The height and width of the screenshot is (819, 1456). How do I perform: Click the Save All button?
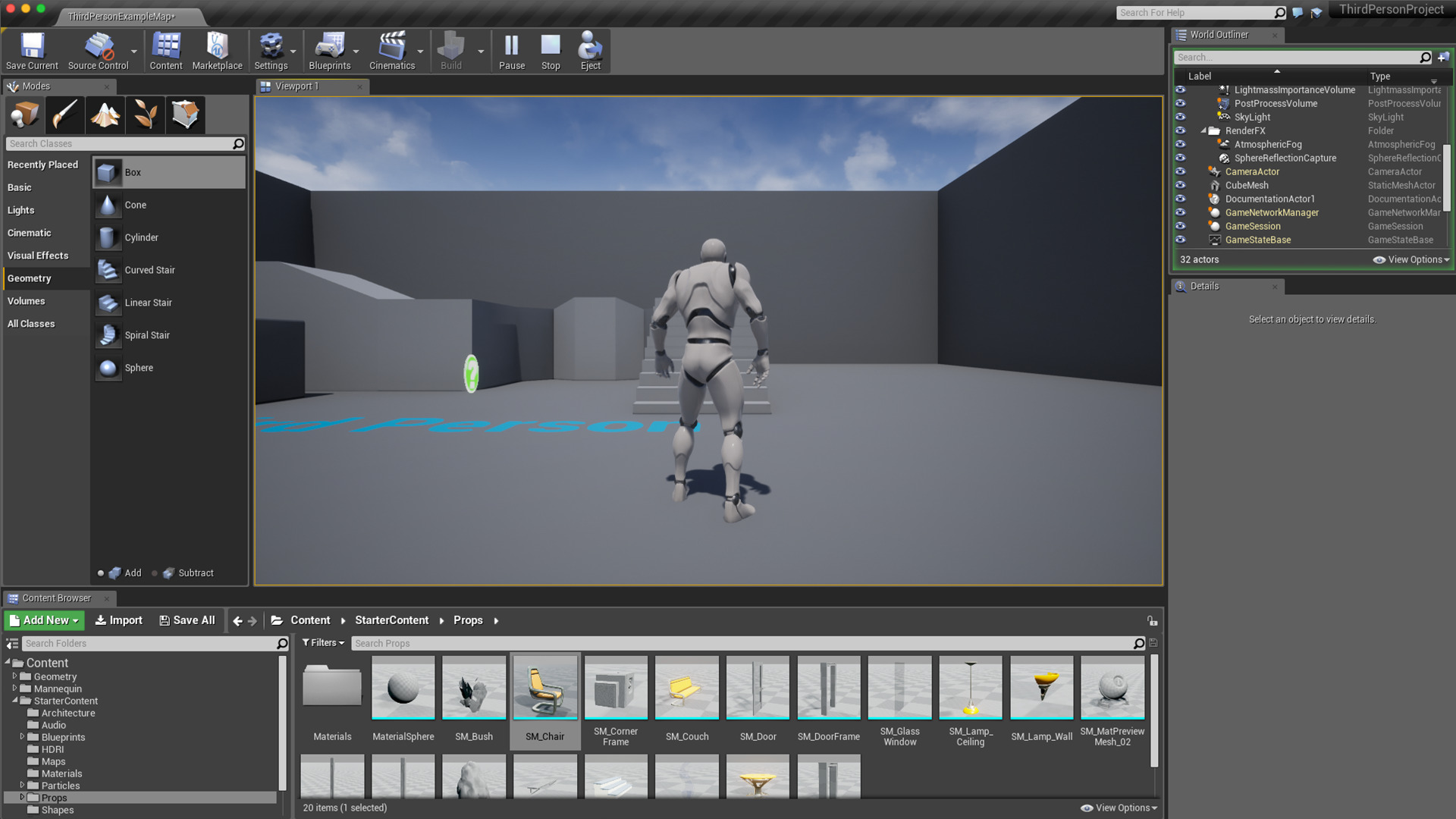[187, 620]
